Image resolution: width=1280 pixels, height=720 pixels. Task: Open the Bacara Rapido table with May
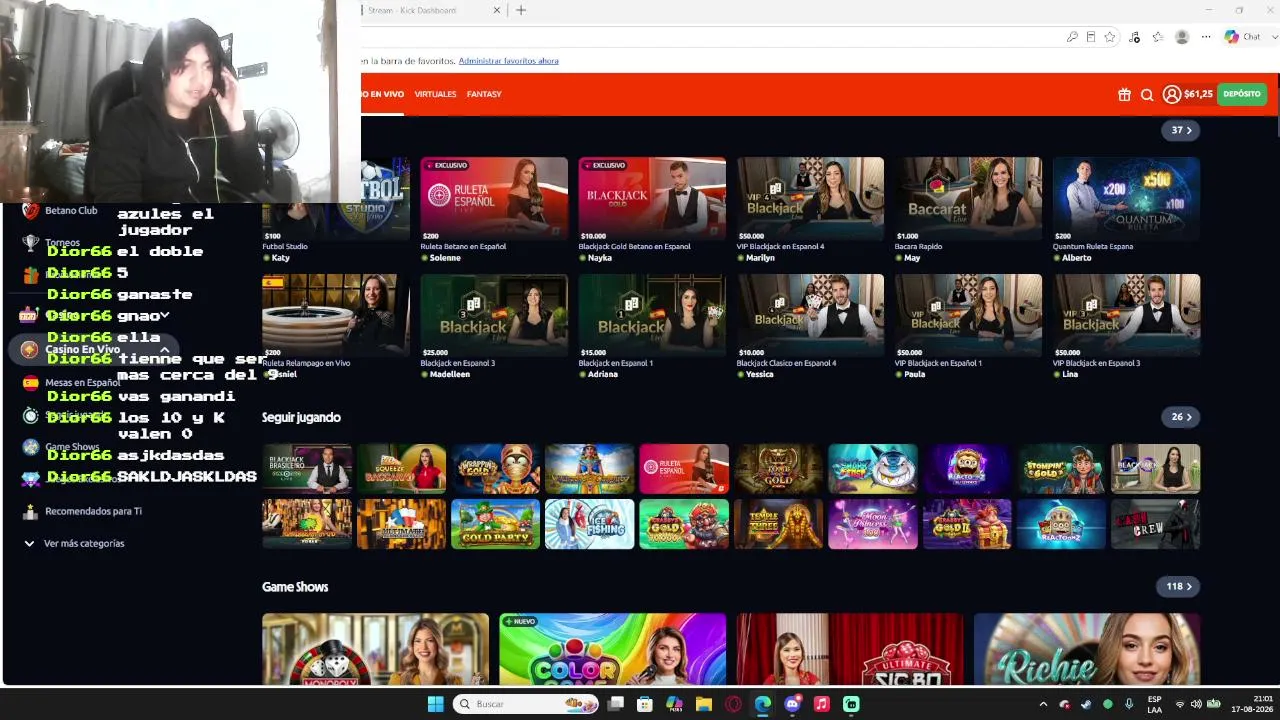point(968,199)
